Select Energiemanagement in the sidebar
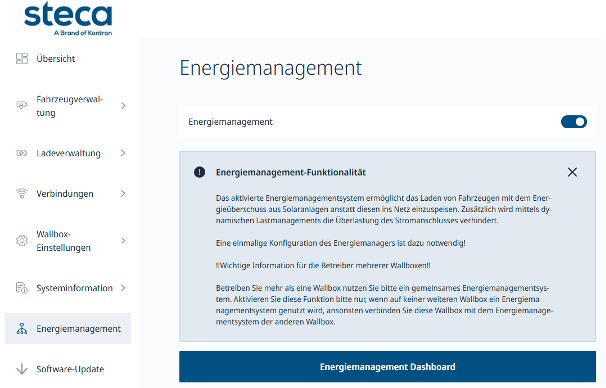 68,328
